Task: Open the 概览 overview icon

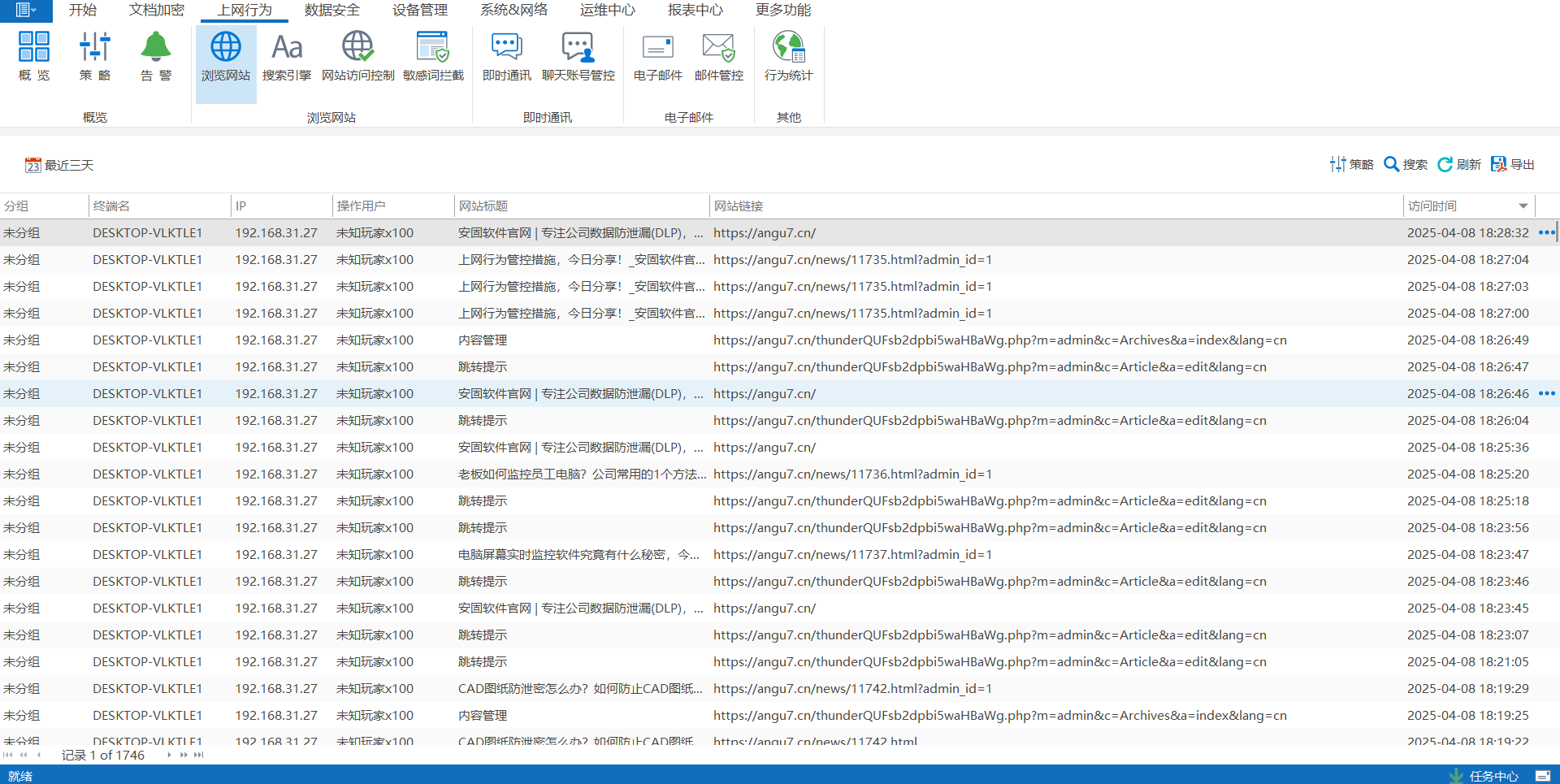Action: point(34,57)
